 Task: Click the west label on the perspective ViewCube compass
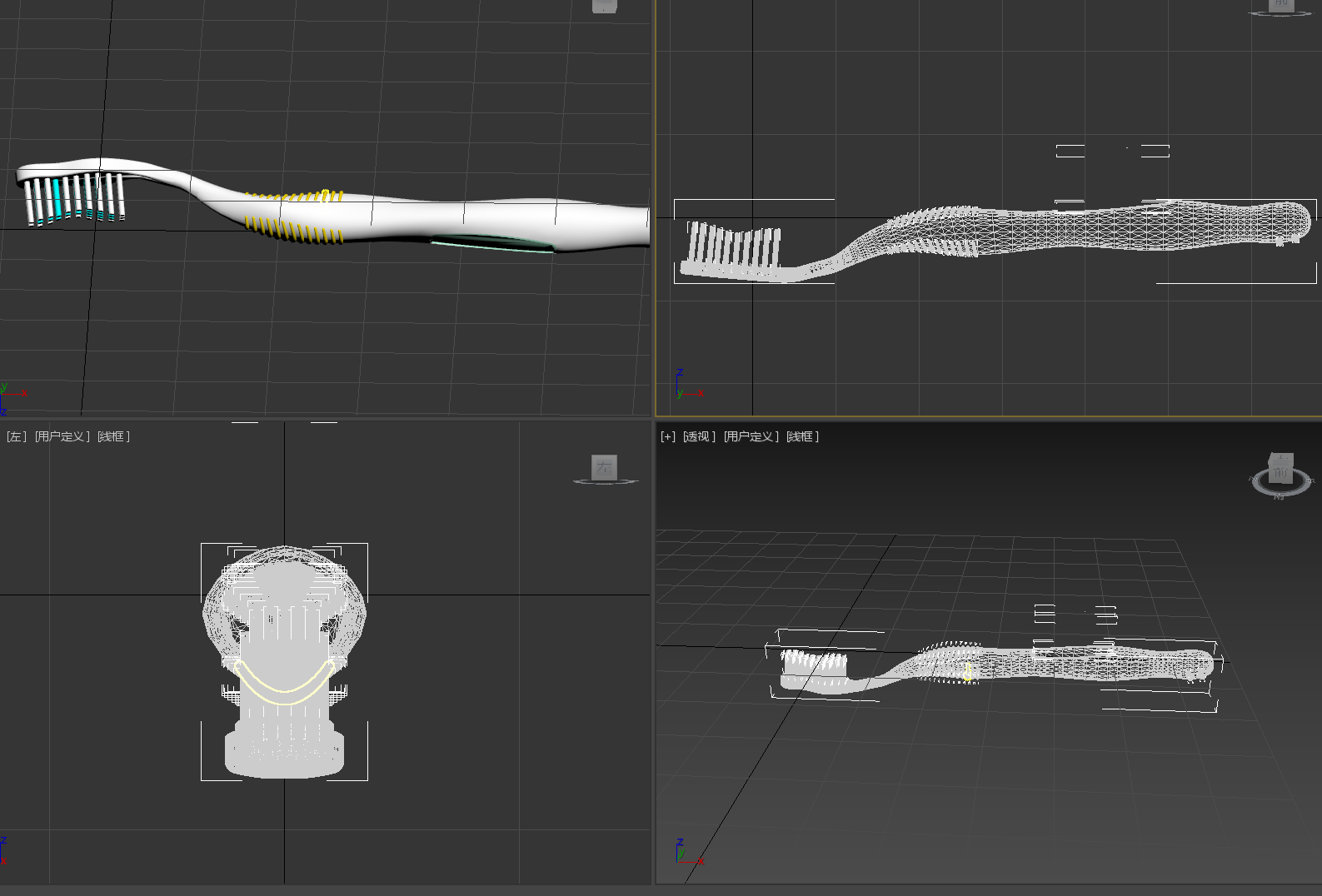coord(1252,479)
